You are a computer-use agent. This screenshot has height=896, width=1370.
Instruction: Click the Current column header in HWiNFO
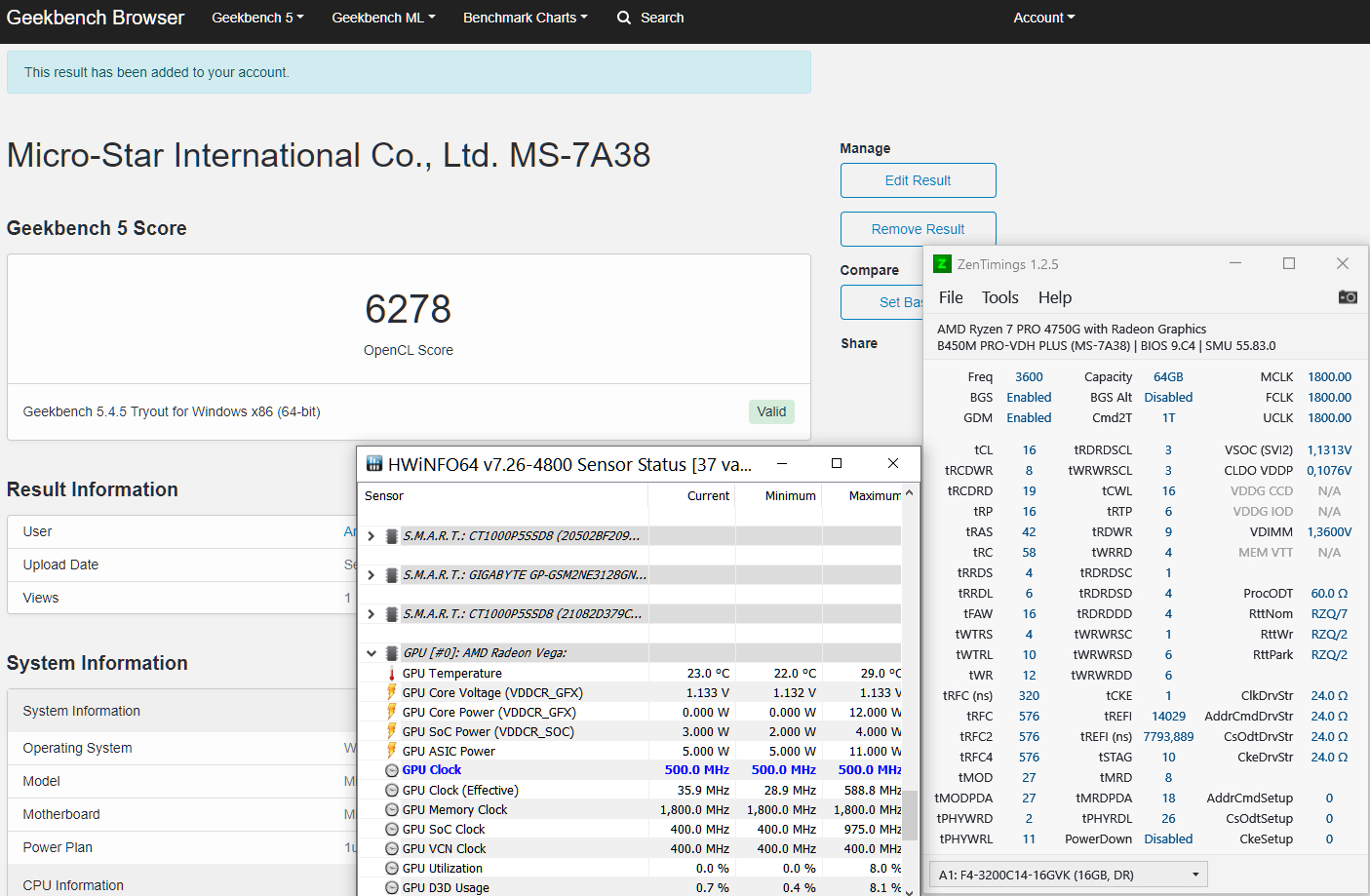[708, 496]
